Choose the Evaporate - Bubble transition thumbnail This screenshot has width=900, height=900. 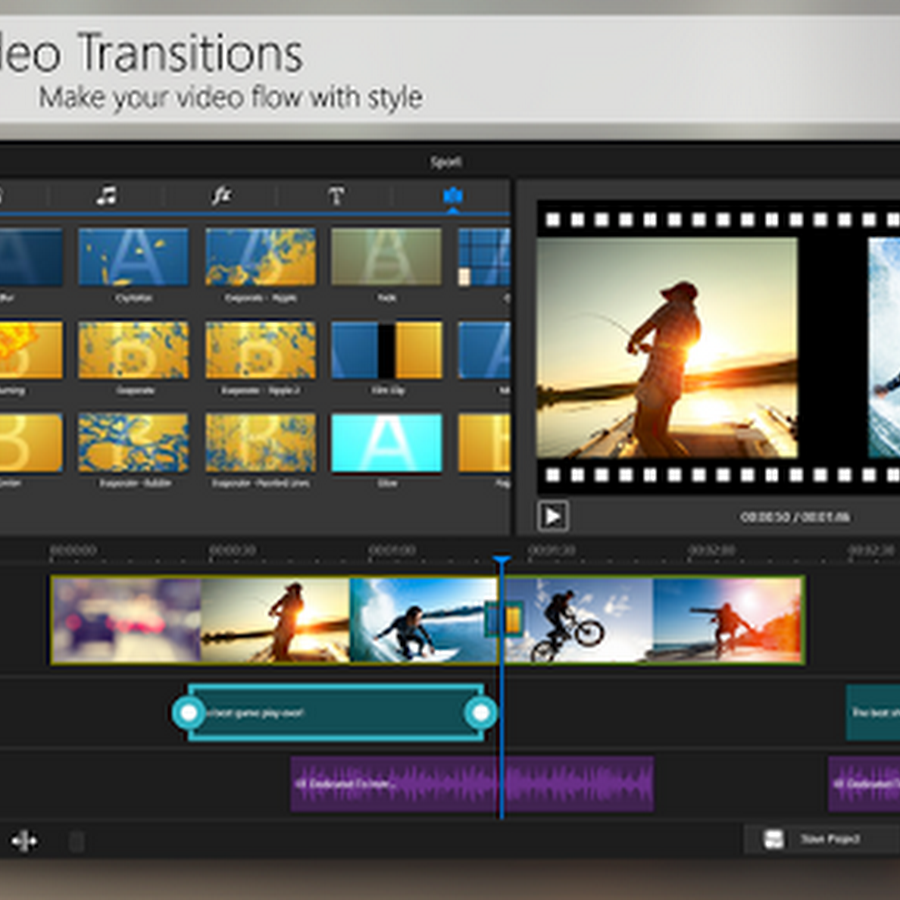click(133, 443)
